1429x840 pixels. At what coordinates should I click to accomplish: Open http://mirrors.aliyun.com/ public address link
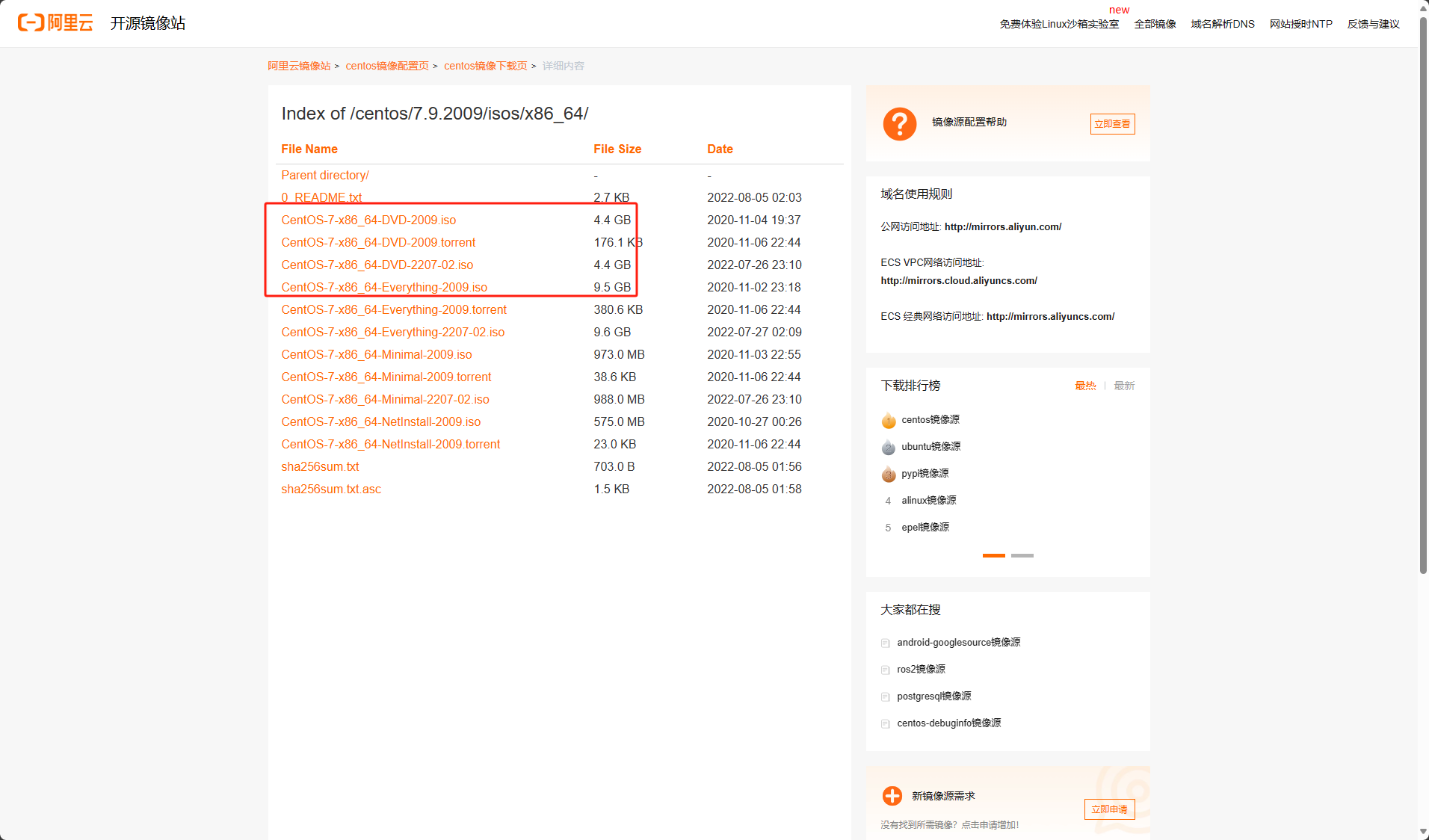(1003, 226)
